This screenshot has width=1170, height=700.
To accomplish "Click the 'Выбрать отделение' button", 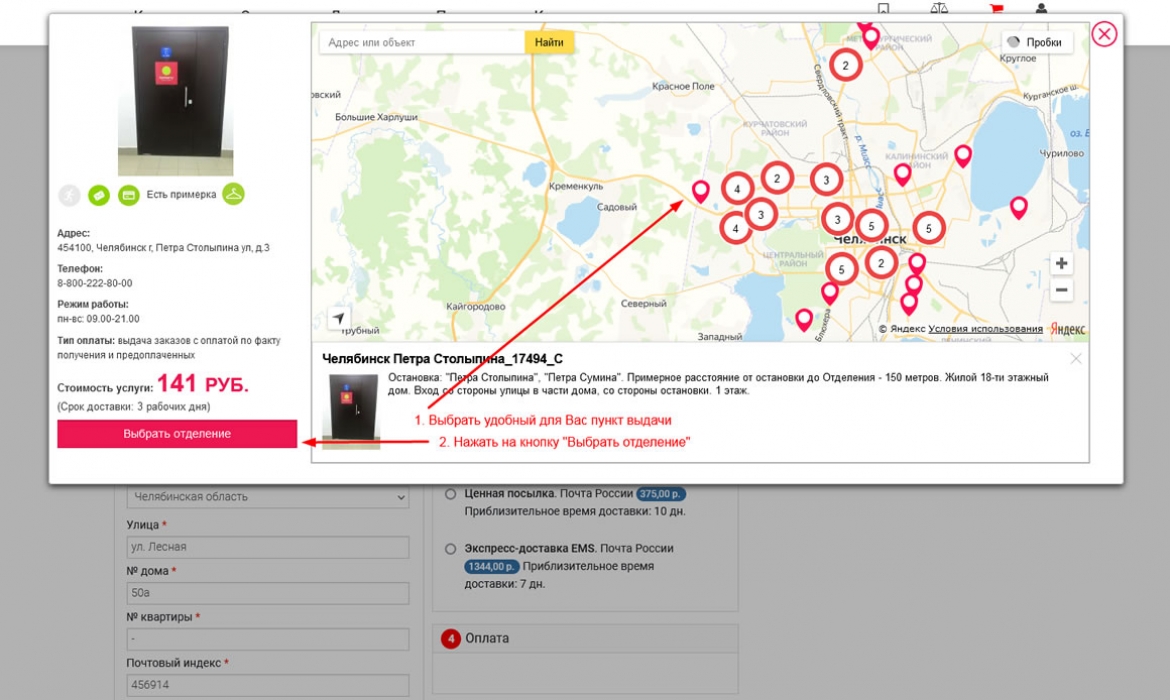I will pyautogui.click(x=177, y=434).
